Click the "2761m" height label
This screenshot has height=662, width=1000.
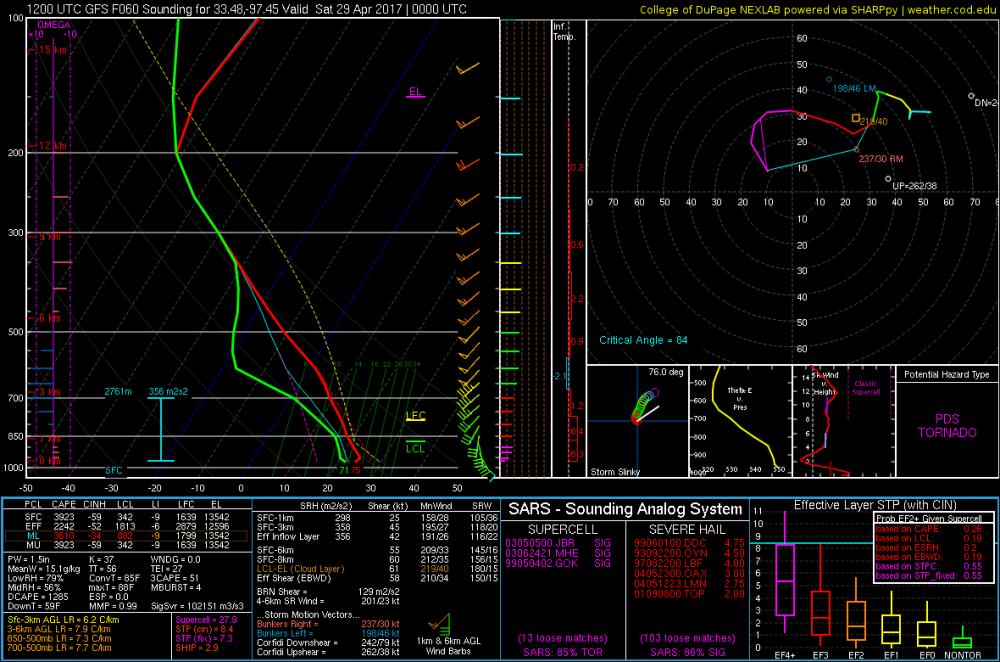[x=118, y=392]
